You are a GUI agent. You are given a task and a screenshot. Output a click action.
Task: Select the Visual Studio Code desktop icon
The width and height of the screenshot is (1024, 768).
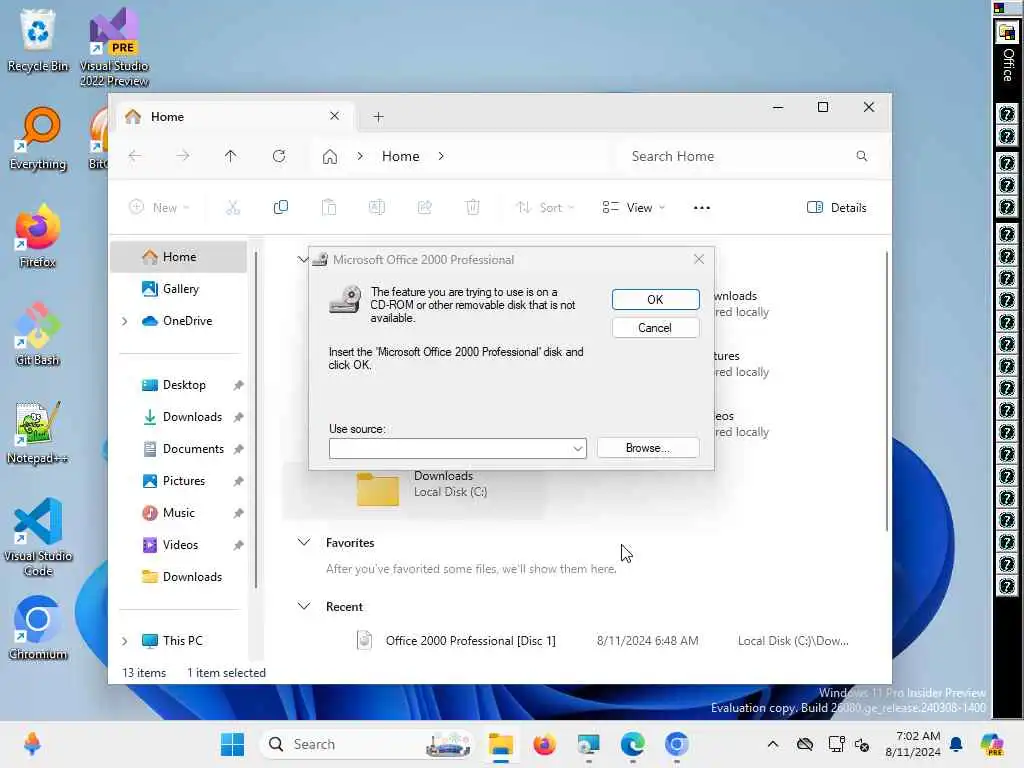tap(38, 537)
